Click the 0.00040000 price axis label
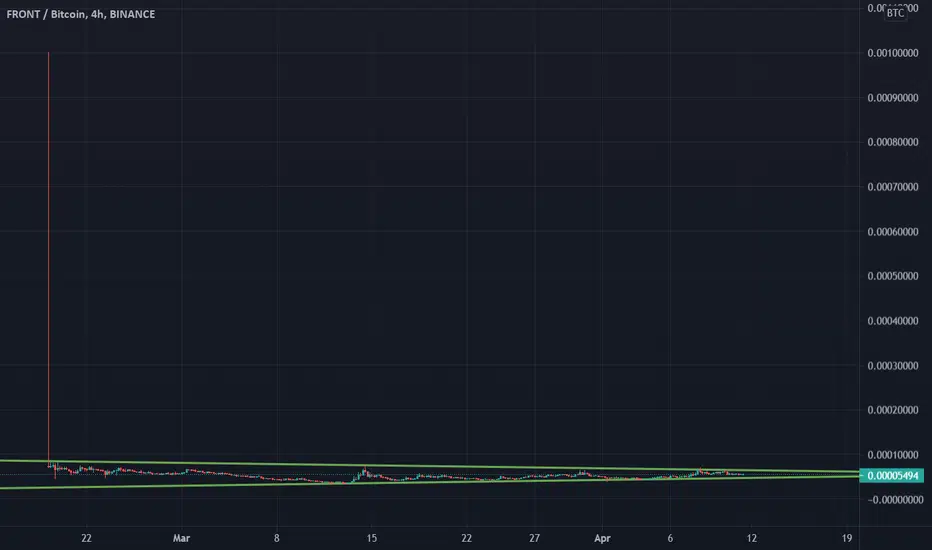 (893, 321)
